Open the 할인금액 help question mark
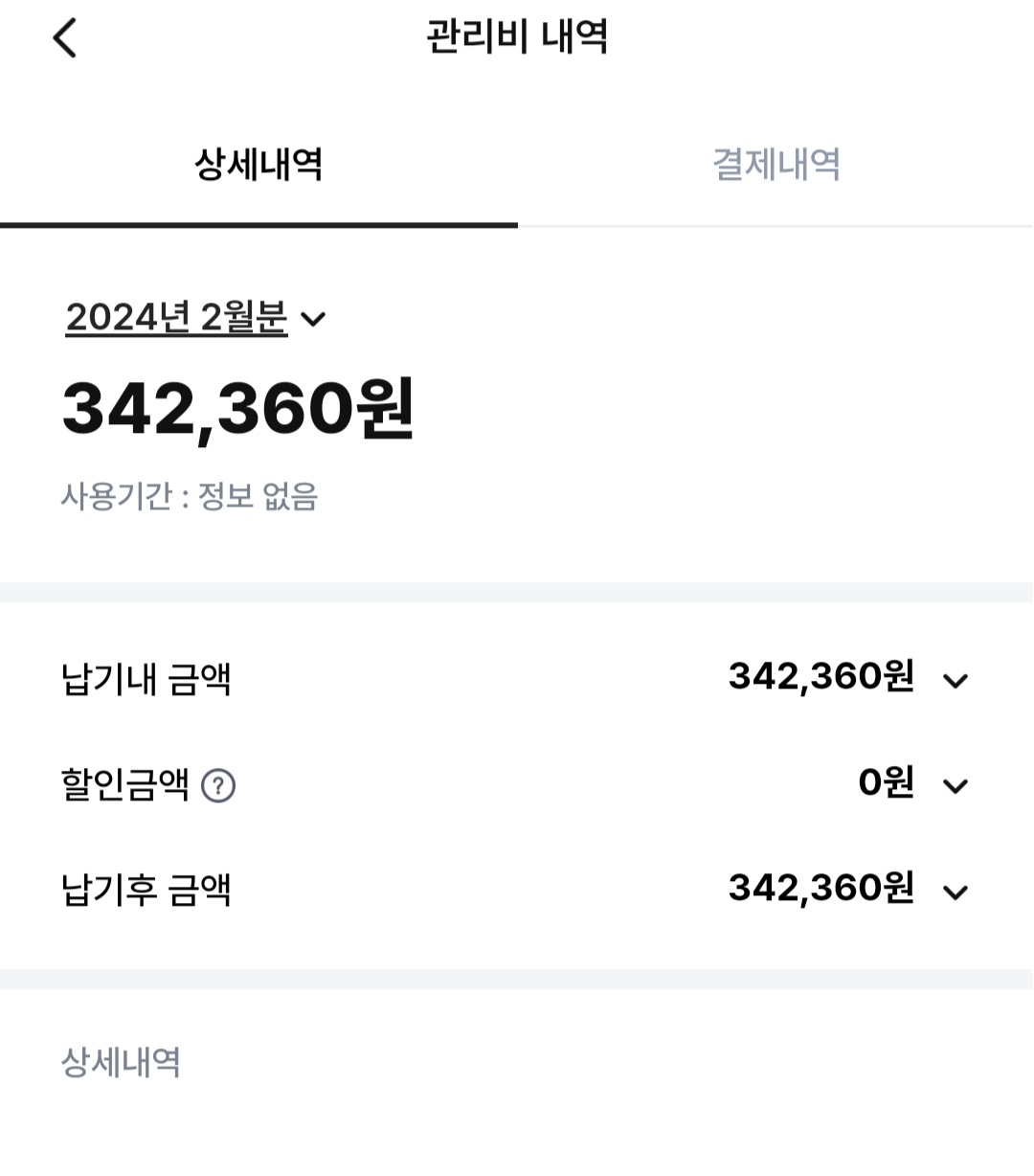The height and width of the screenshot is (1176, 1034). pos(218,786)
